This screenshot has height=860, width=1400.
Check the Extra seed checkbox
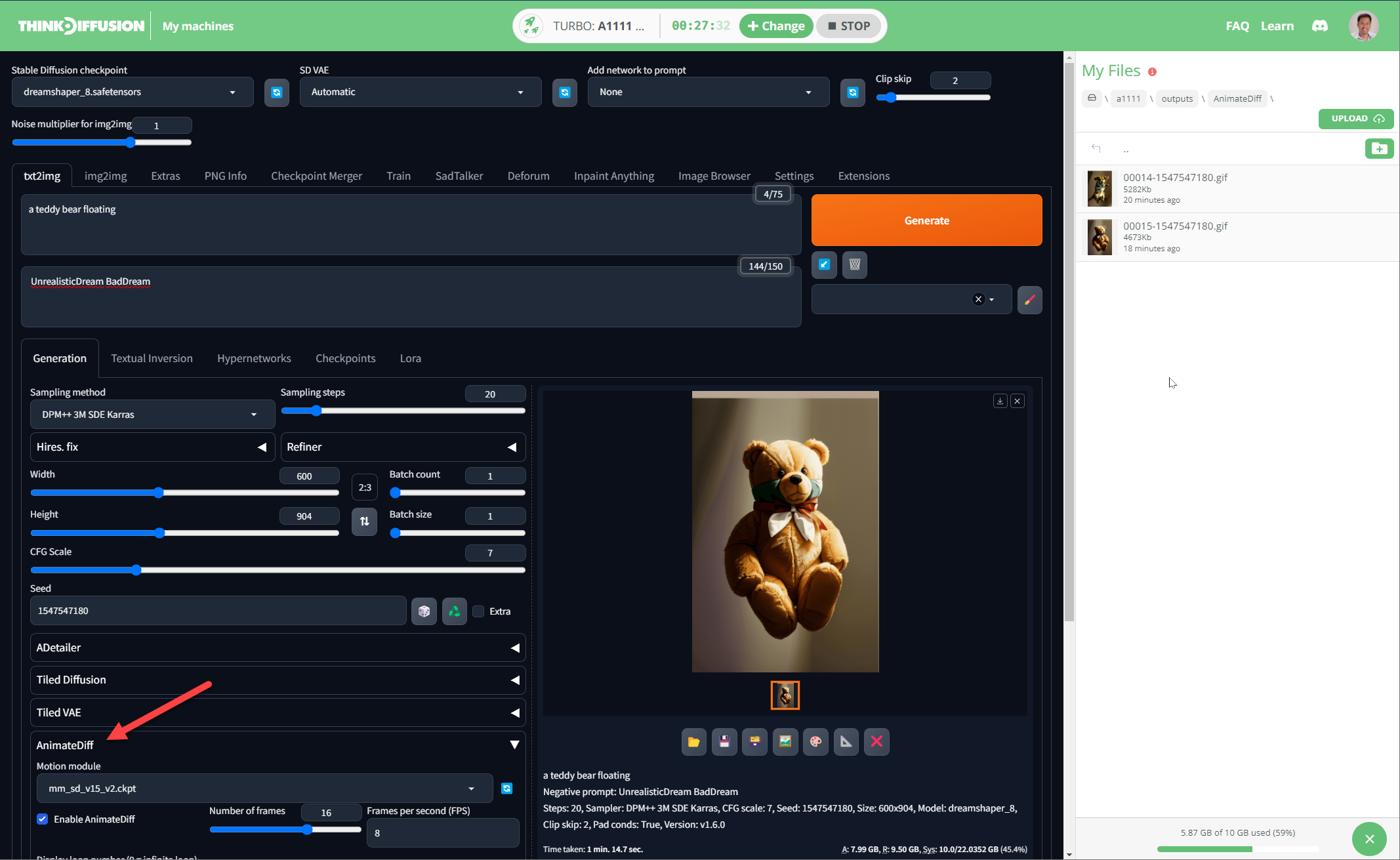click(479, 611)
